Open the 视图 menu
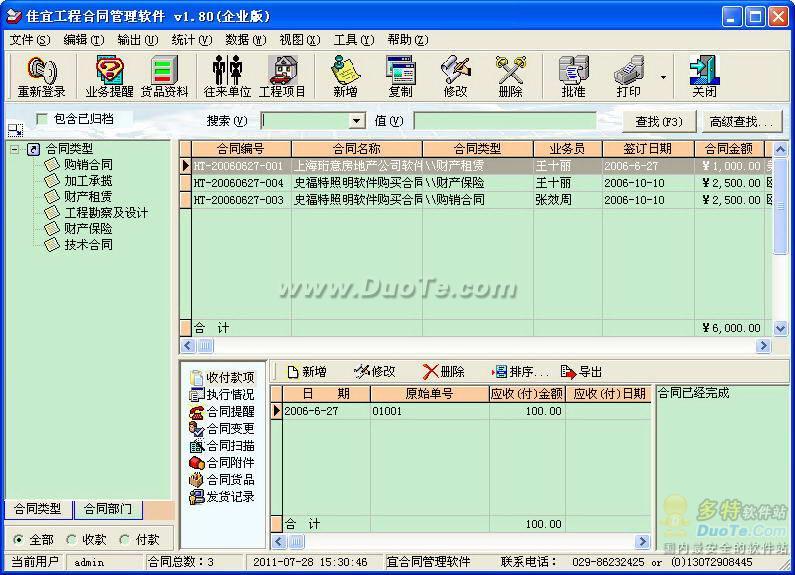The width and height of the screenshot is (795, 575). pos(300,40)
